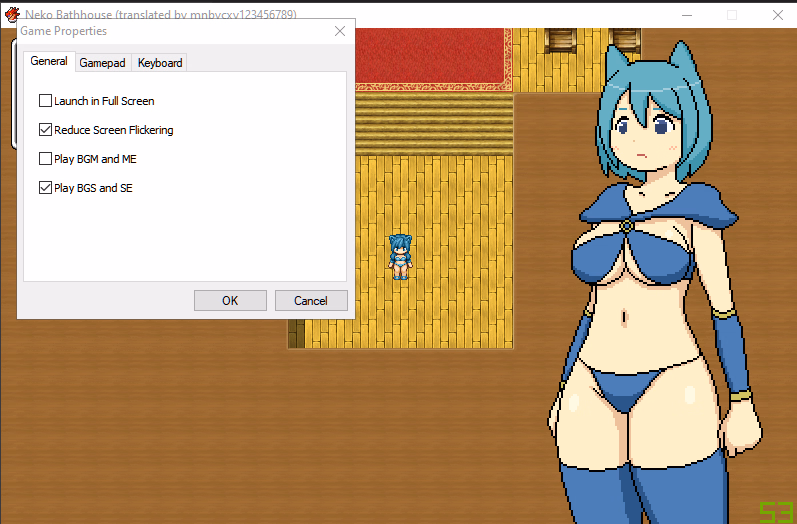Close the Game Properties dialog
The image size is (797, 524).
pos(340,31)
